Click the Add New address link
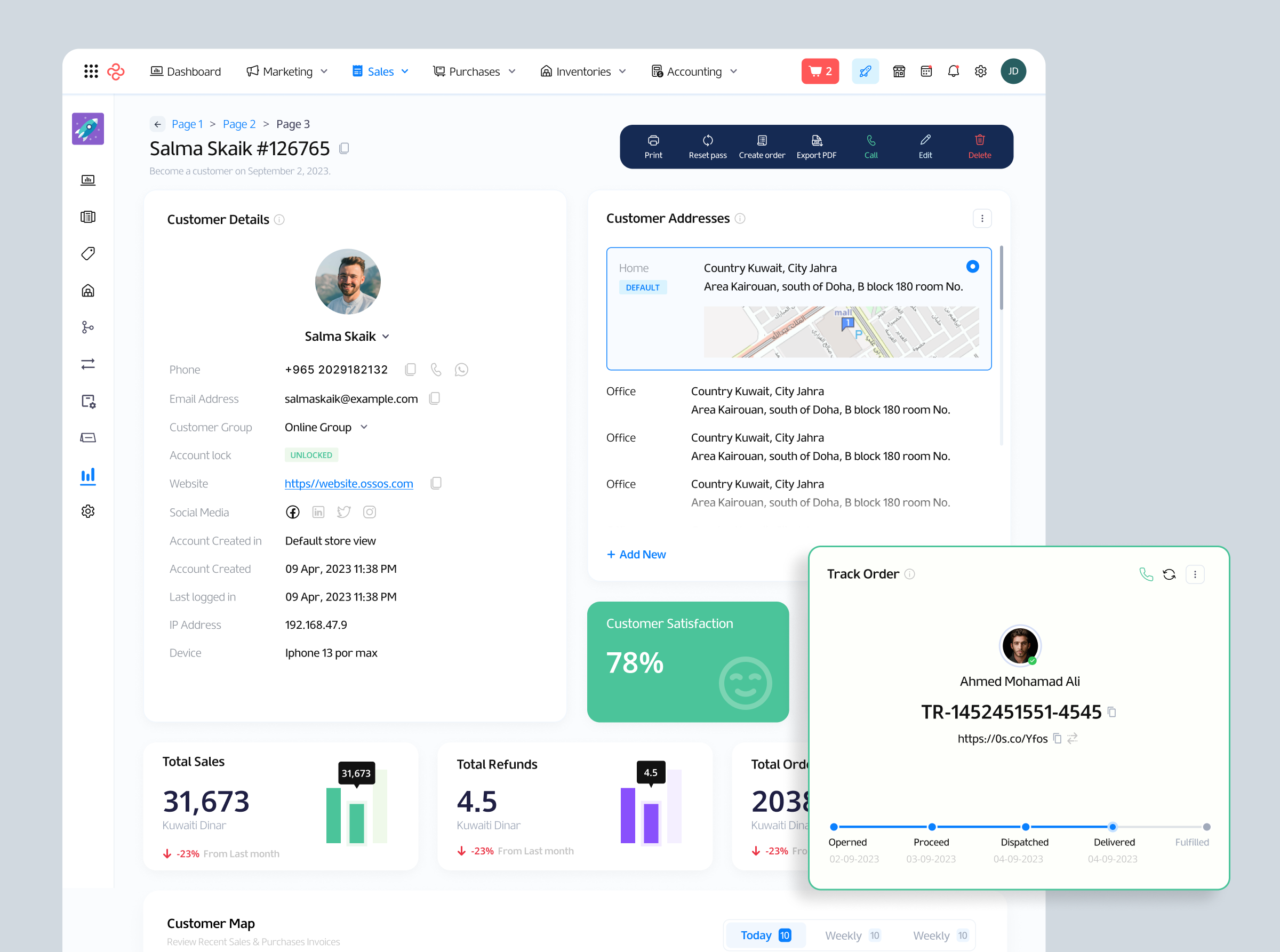Screen dimensions: 1280x952 click(x=636, y=554)
